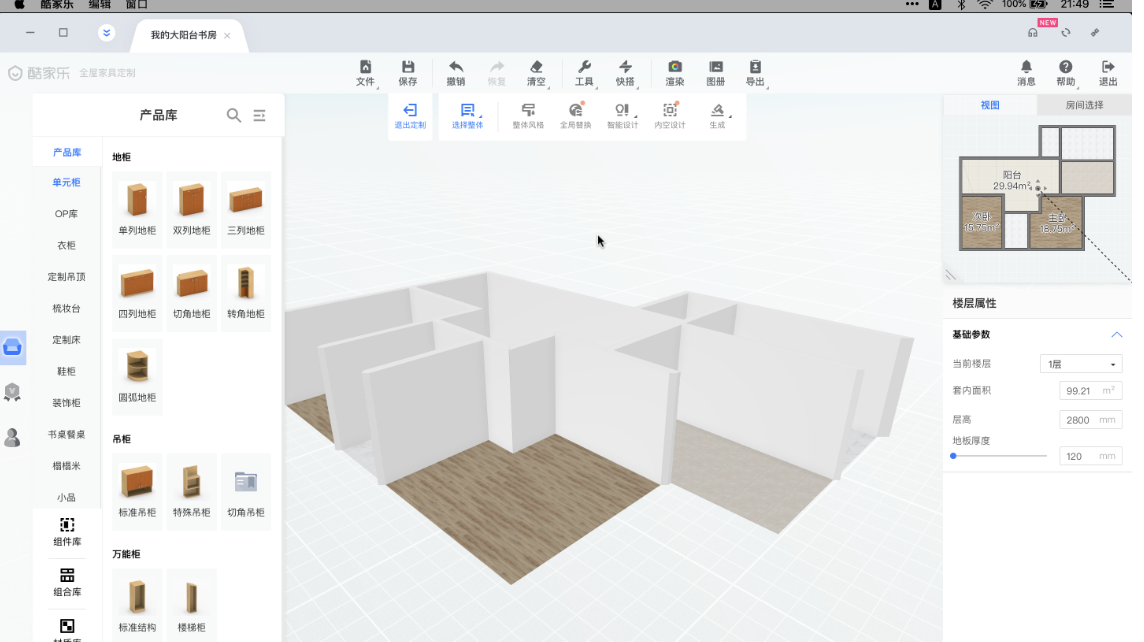The height and width of the screenshot is (642, 1144).
Task: Open the 图册 album icon
Action: pyautogui.click(x=716, y=67)
